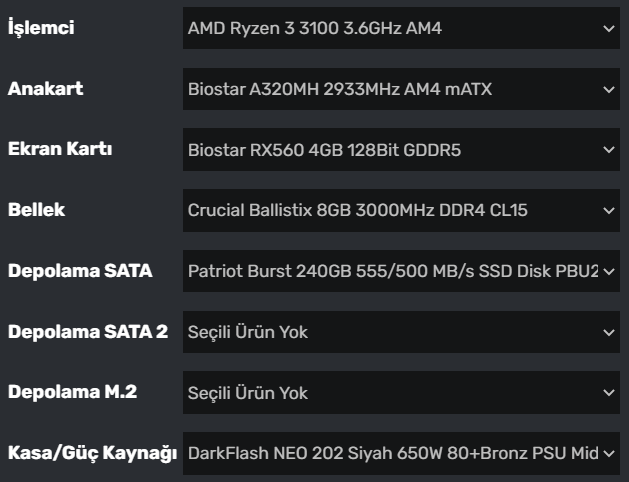Image resolution: width=629 pixels, height=482 pixels.
Task: Click the chevron arrow in the Ekran Kartı row
Action: (609, 150)
